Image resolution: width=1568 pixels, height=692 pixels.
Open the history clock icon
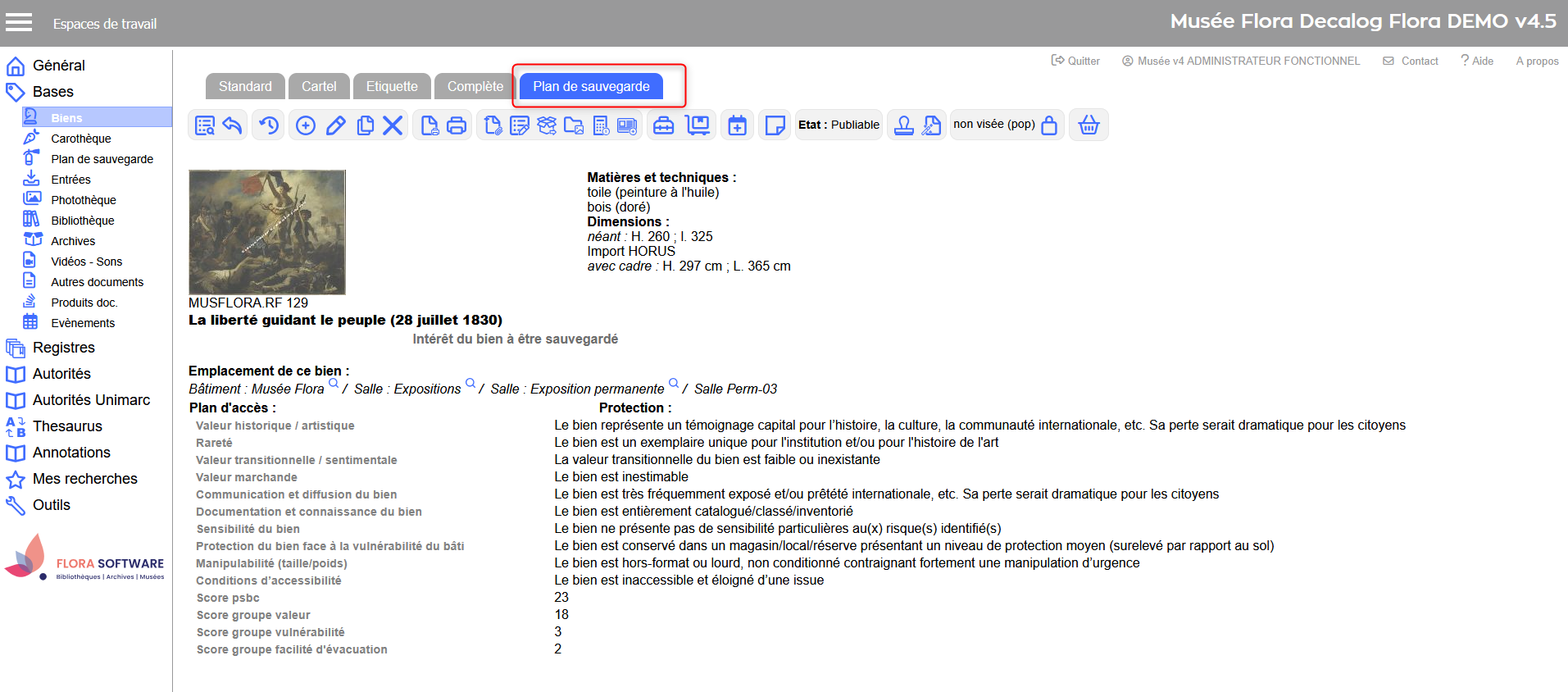[269, 125]
